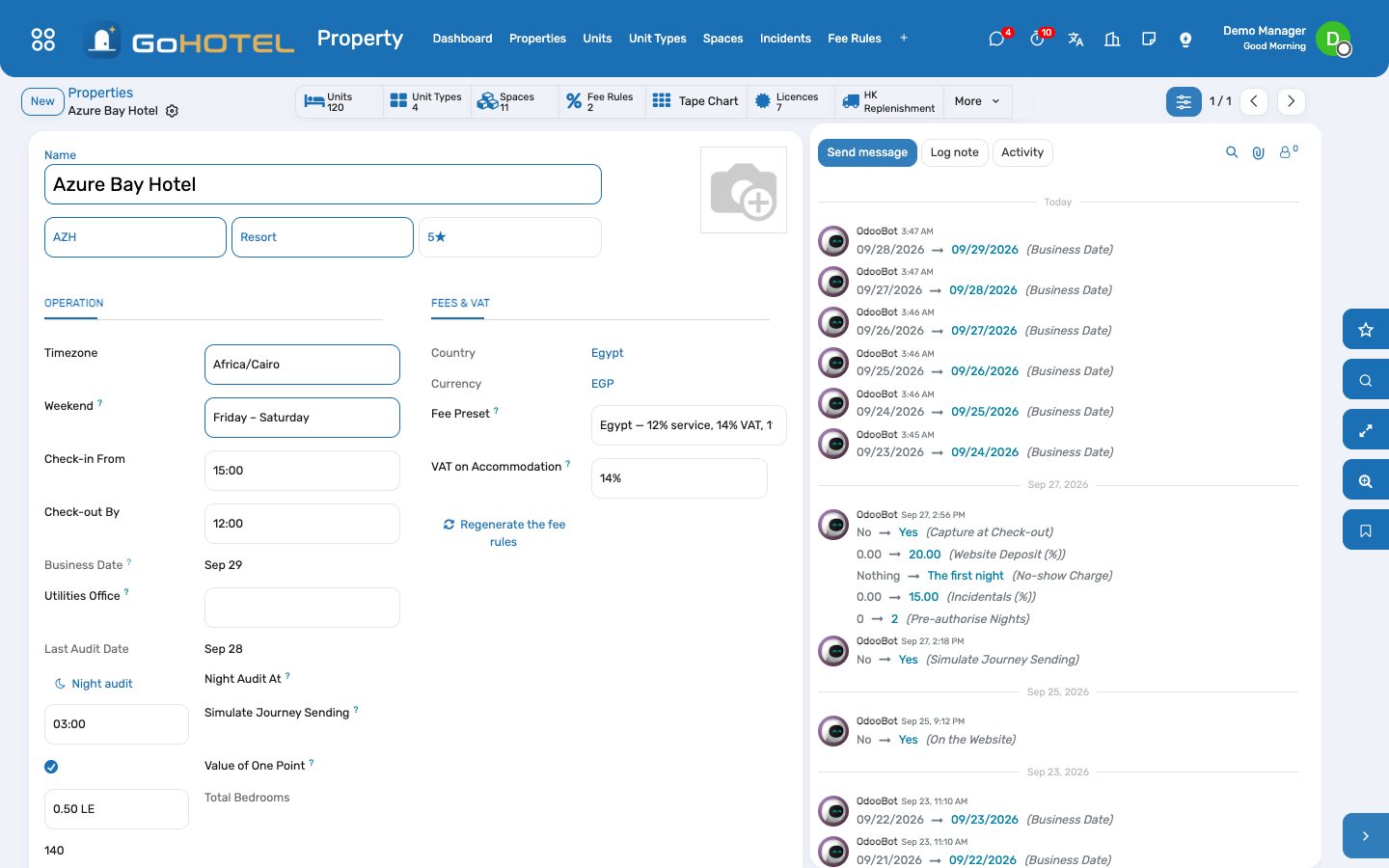Go to the previous record arrow
1389x868 pixels.
pos(1254,101)
